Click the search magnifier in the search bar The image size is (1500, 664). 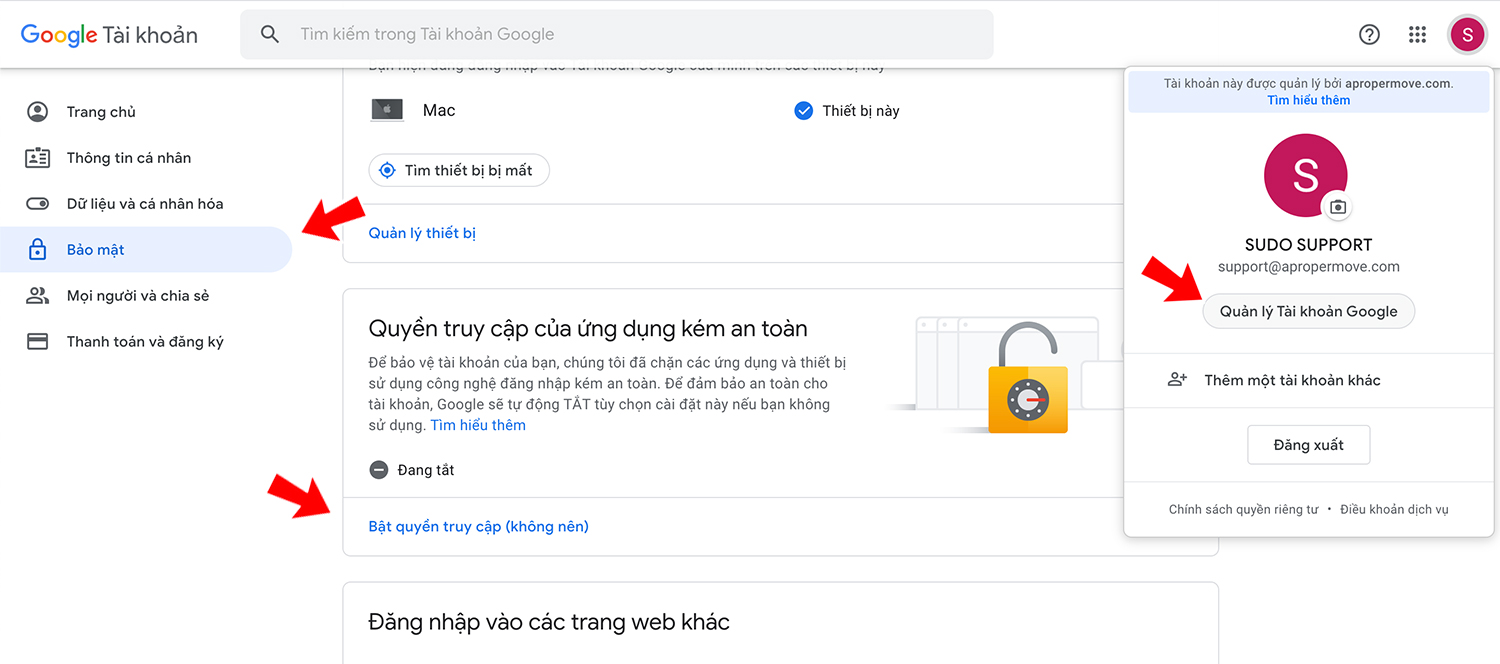tap(269, 33)
